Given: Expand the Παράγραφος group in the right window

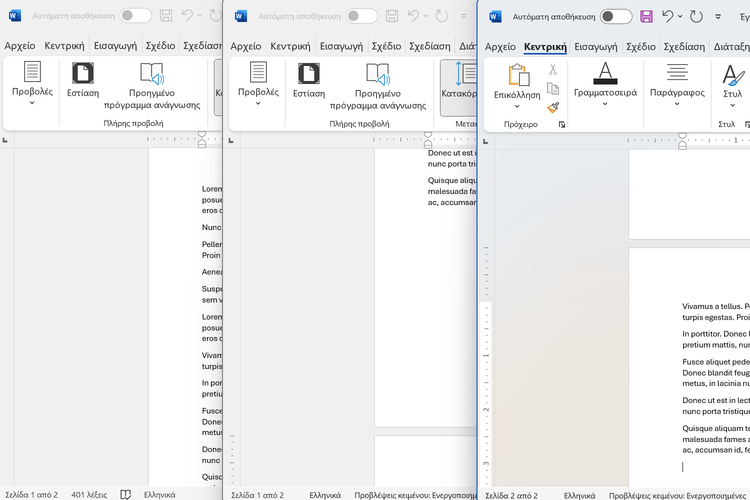Looking at the screenshot, I should pos(677,104).
